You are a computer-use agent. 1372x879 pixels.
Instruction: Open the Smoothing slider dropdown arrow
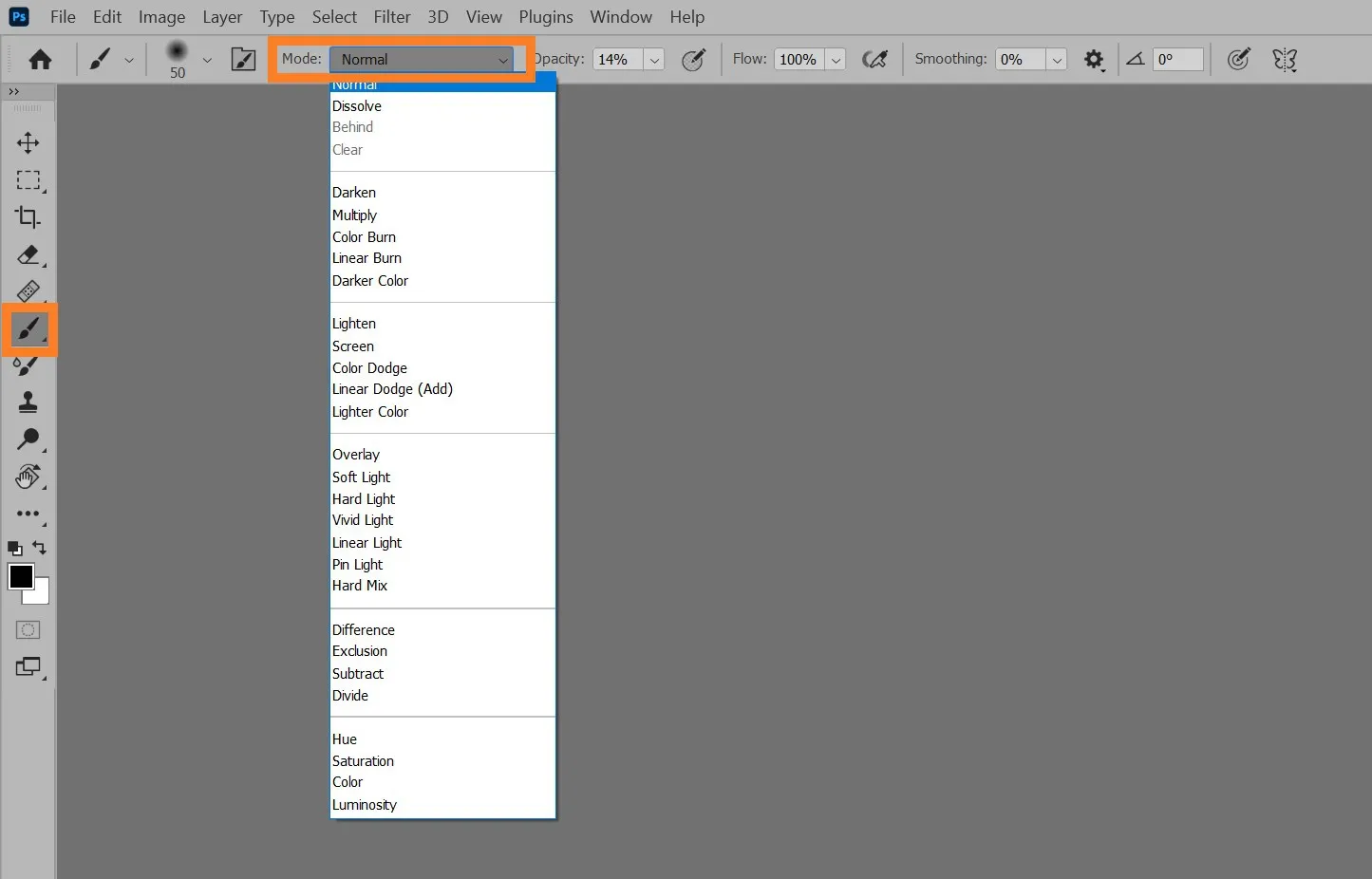(1057, 60)
